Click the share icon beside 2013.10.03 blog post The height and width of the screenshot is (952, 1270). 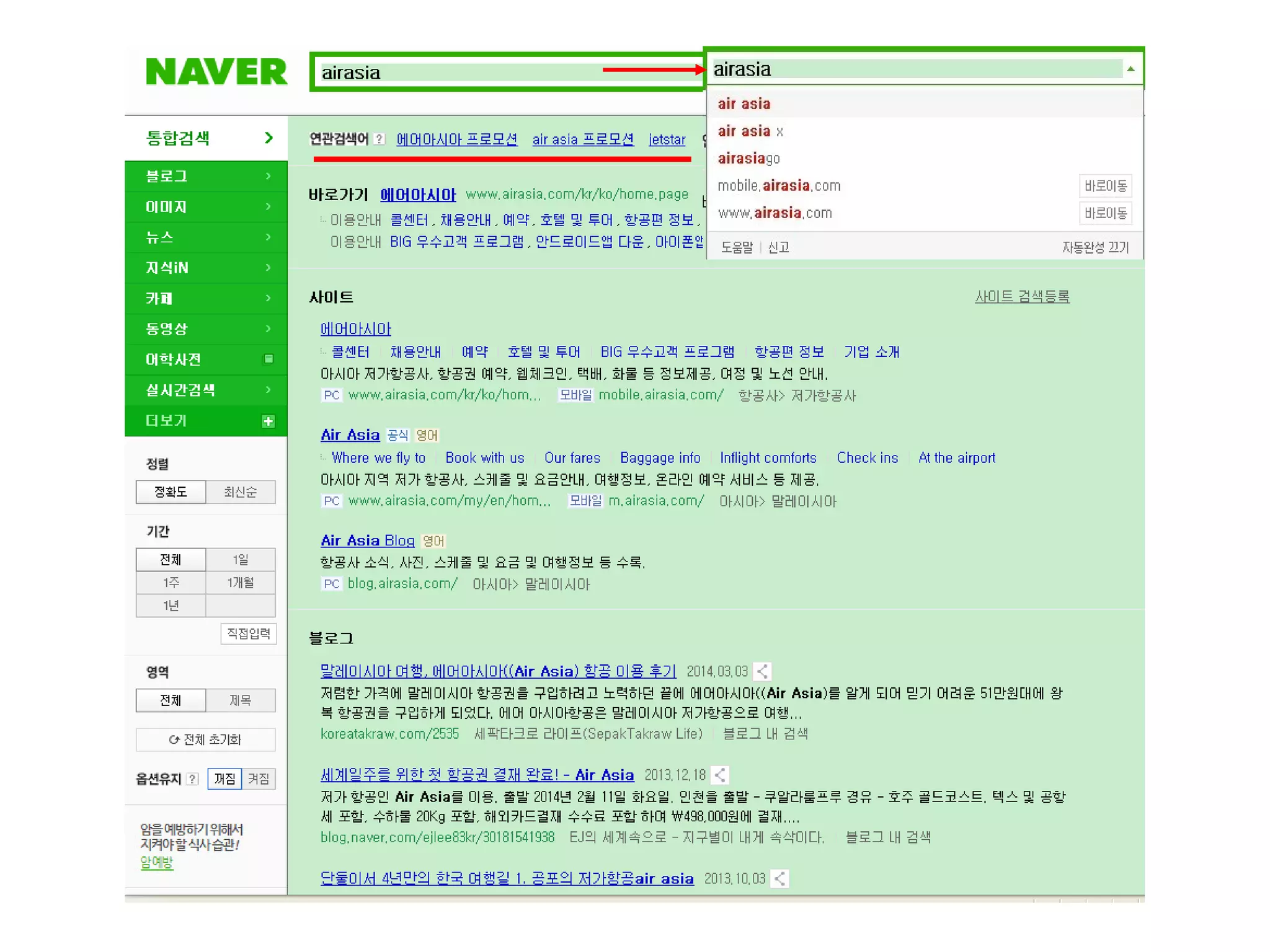click(779, 878)
